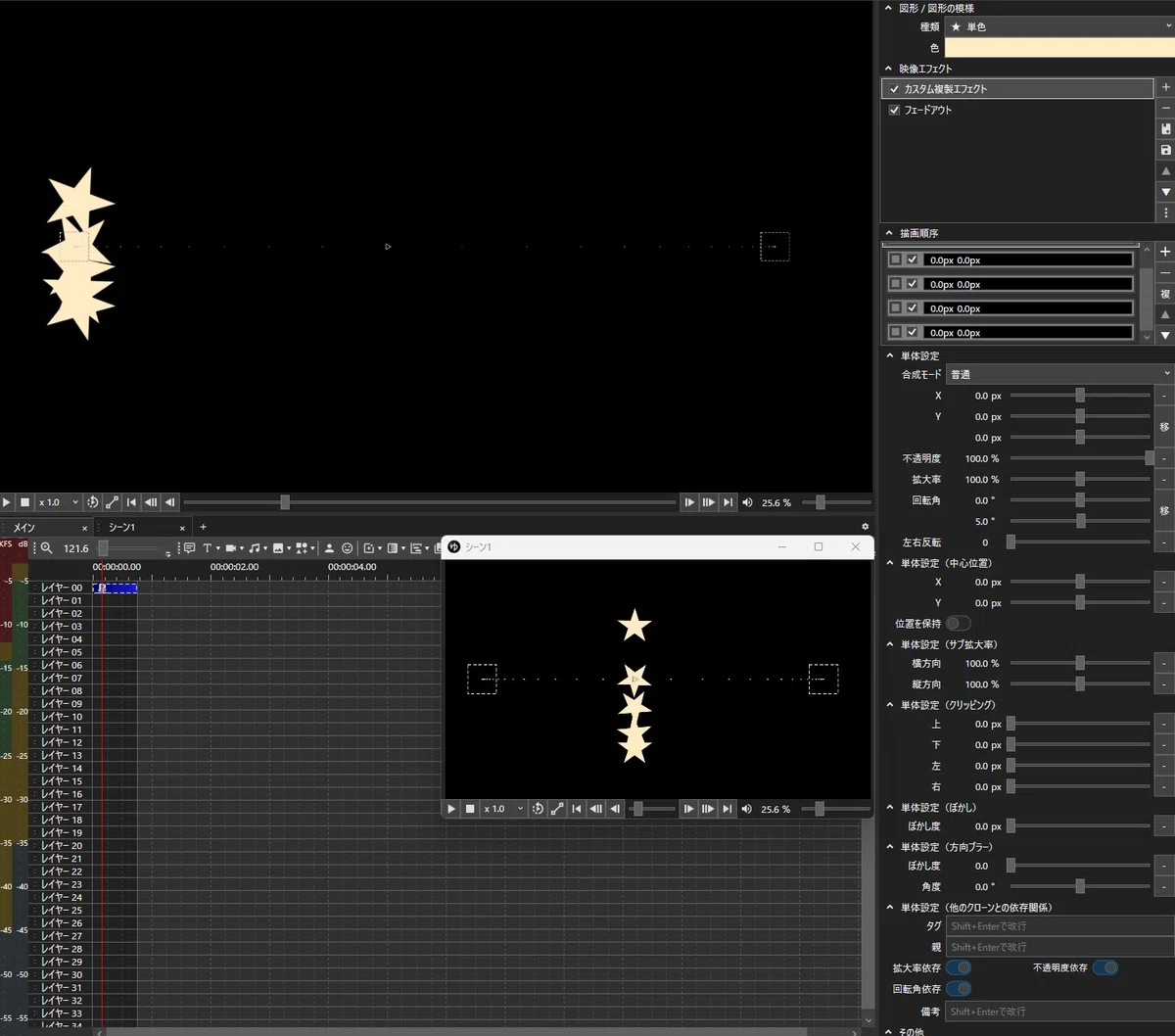This screenshot has width=1175, height=1036.
Task: Toggle 位置を保持 switch
Action: click(959, 624)
